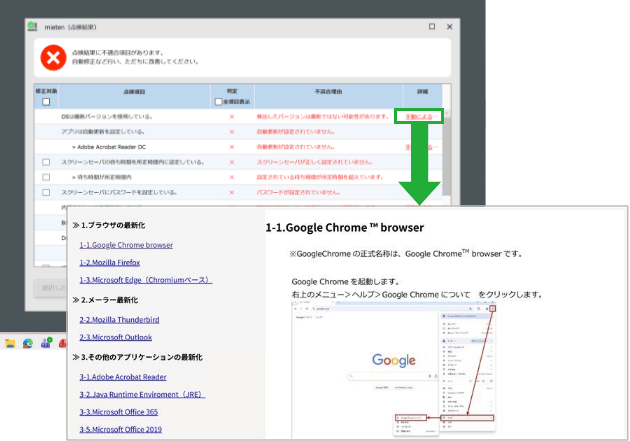
Task: Select the アプリは自動更新を設定している row text
Action: click(103, 132)
